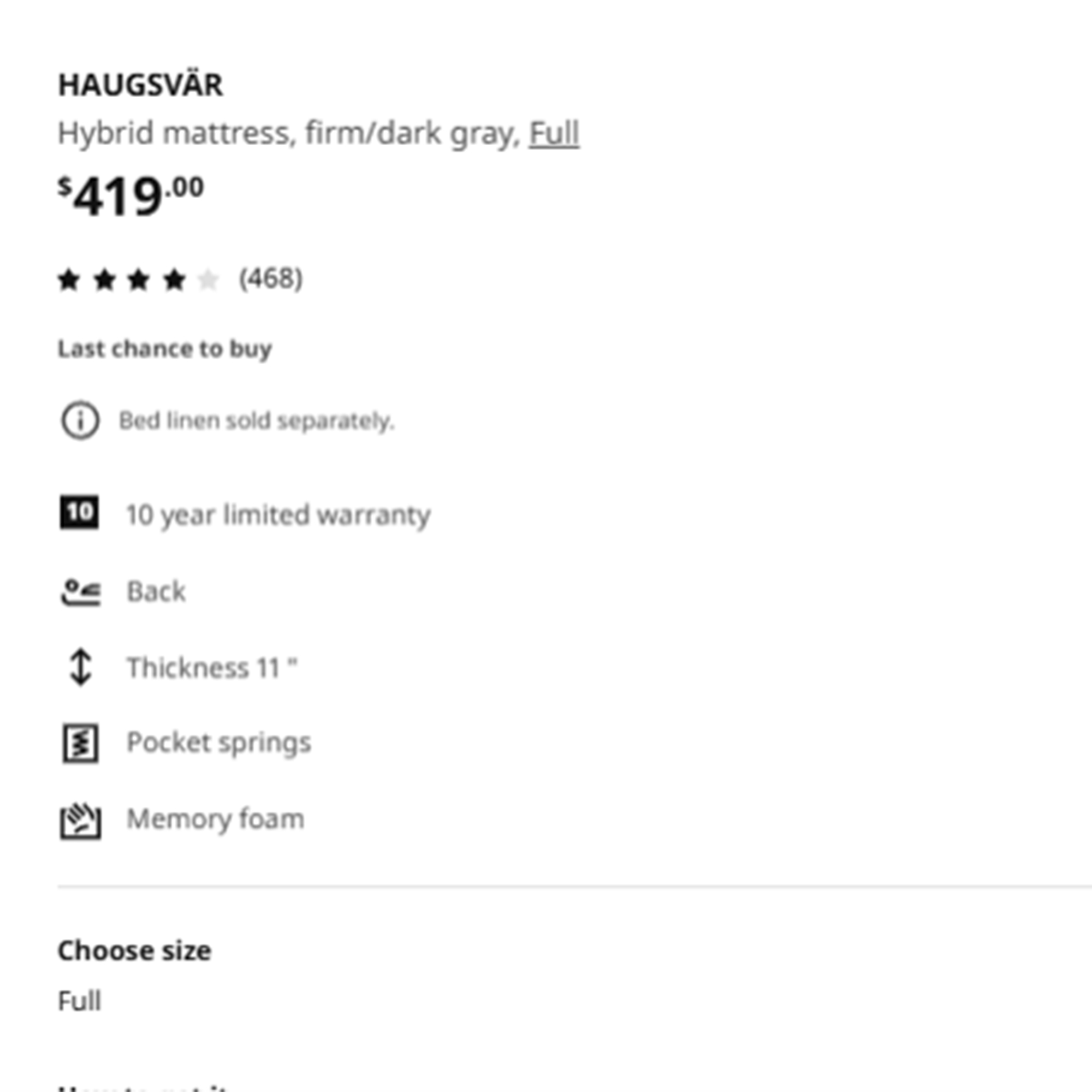Viewport: 1092px width, 1092px height.
Task: Click the 10 year limited warranty text
Action: (278, 515)
